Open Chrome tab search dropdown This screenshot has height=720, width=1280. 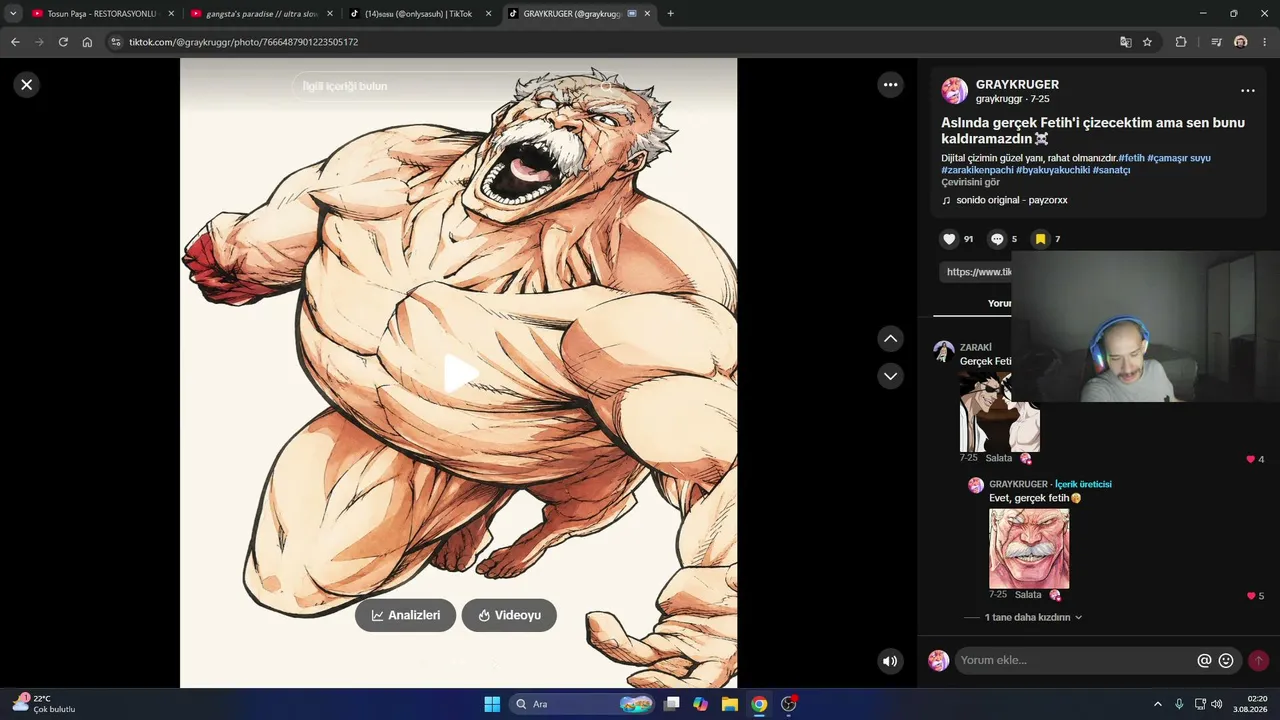pyautogui.click(x=13, y=14)
